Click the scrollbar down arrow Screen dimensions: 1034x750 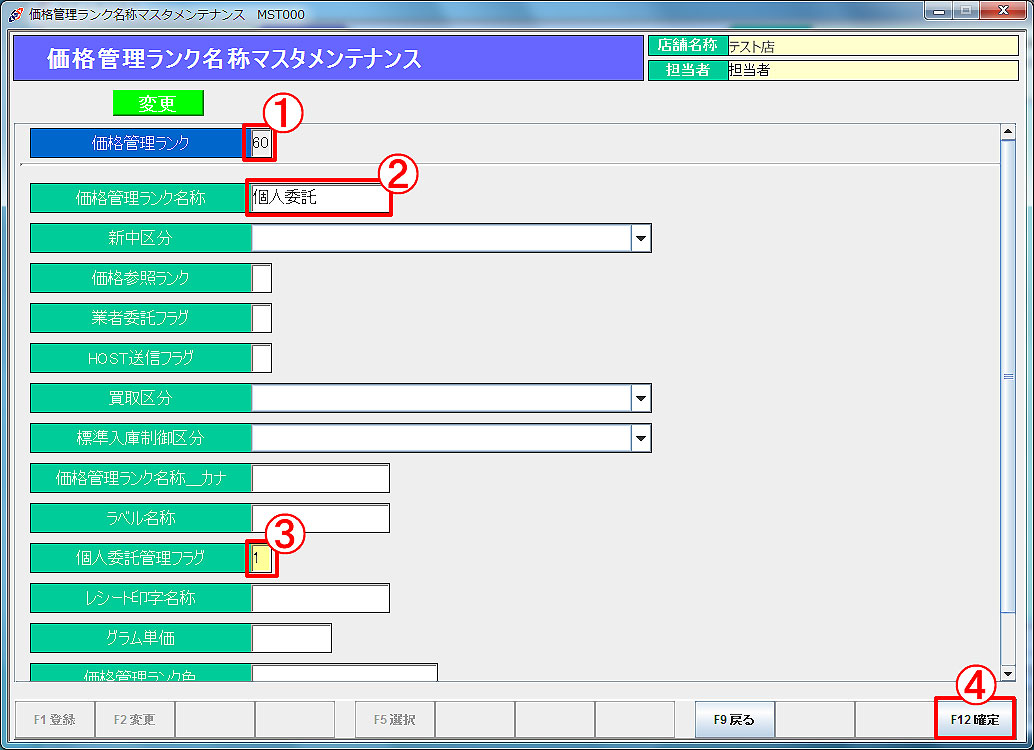coord(1008,673)
